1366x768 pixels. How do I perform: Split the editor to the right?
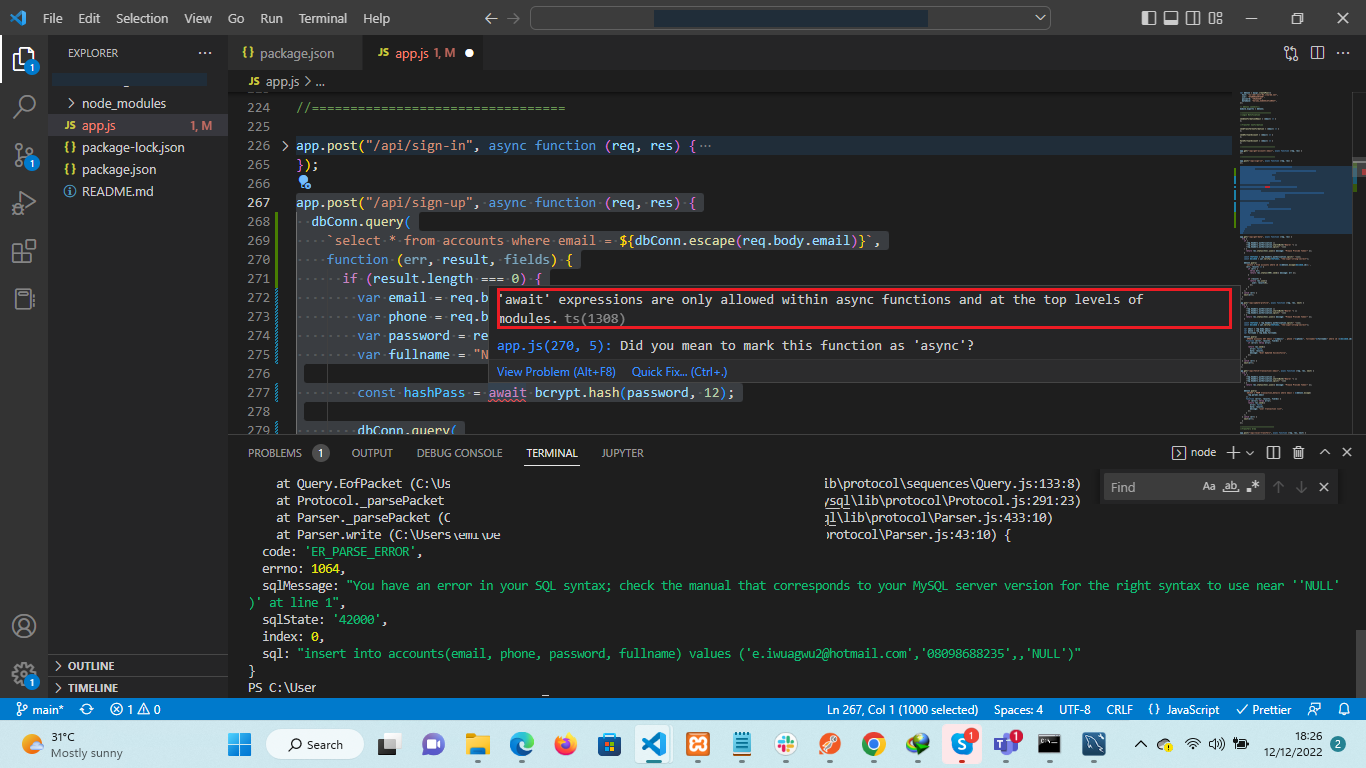pyautogui.click(x=1317, y=53)
